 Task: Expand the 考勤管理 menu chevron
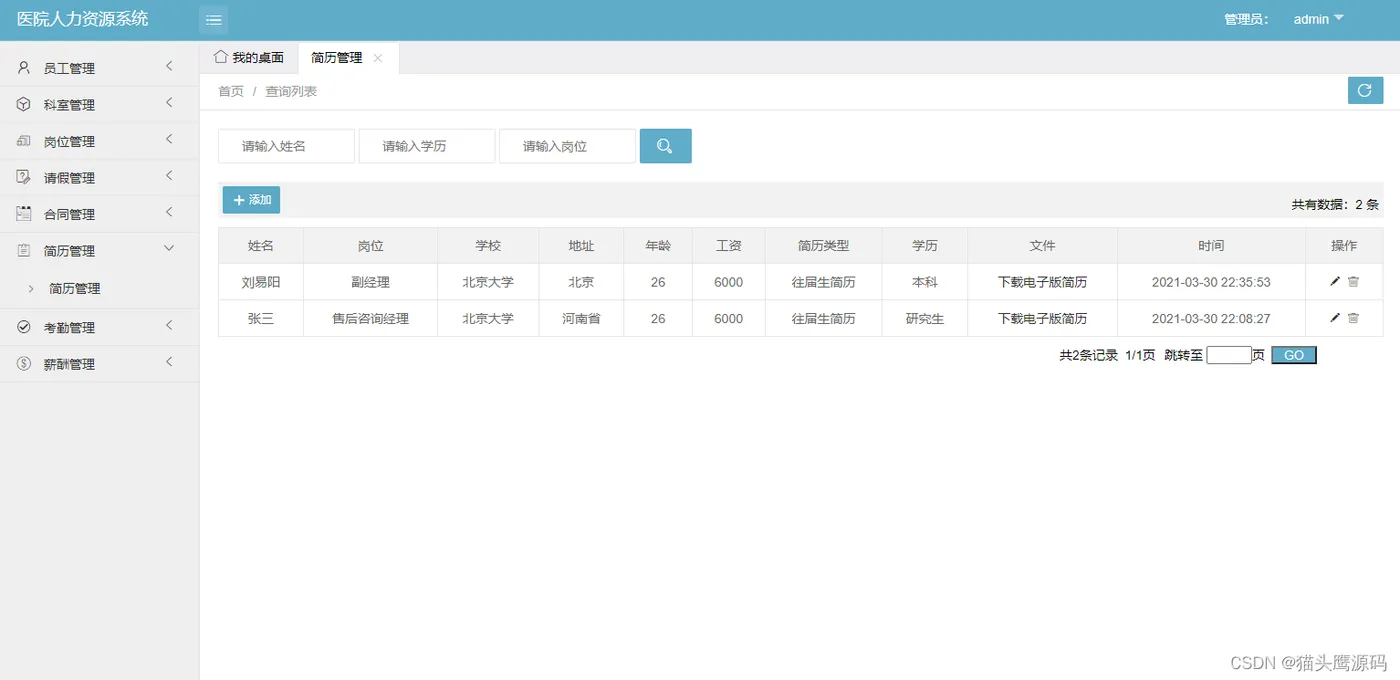tap(169, 325)
